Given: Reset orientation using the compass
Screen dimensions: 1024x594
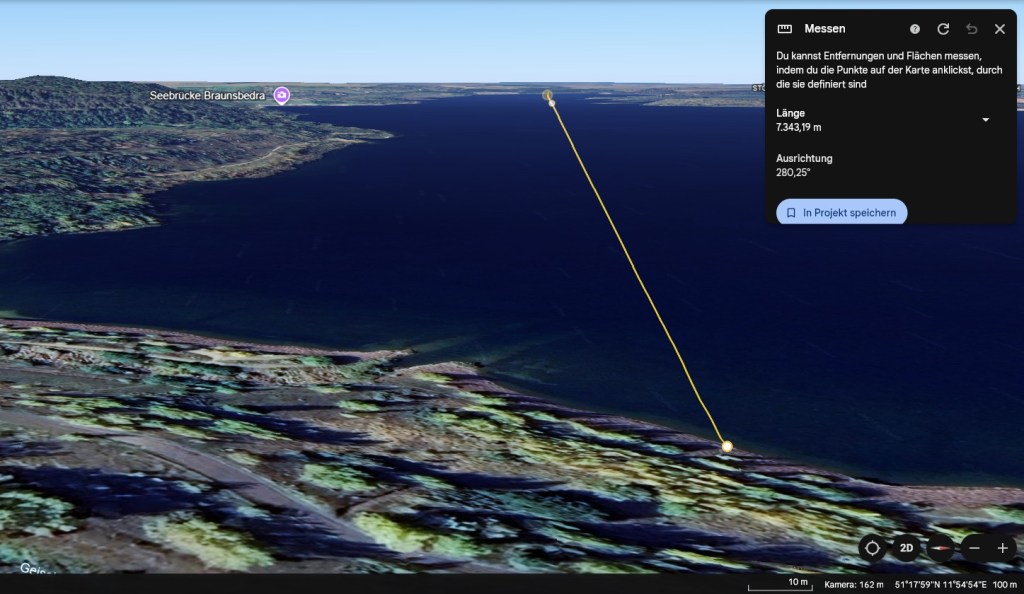Looking at the screenshot, I should [939, 548].
